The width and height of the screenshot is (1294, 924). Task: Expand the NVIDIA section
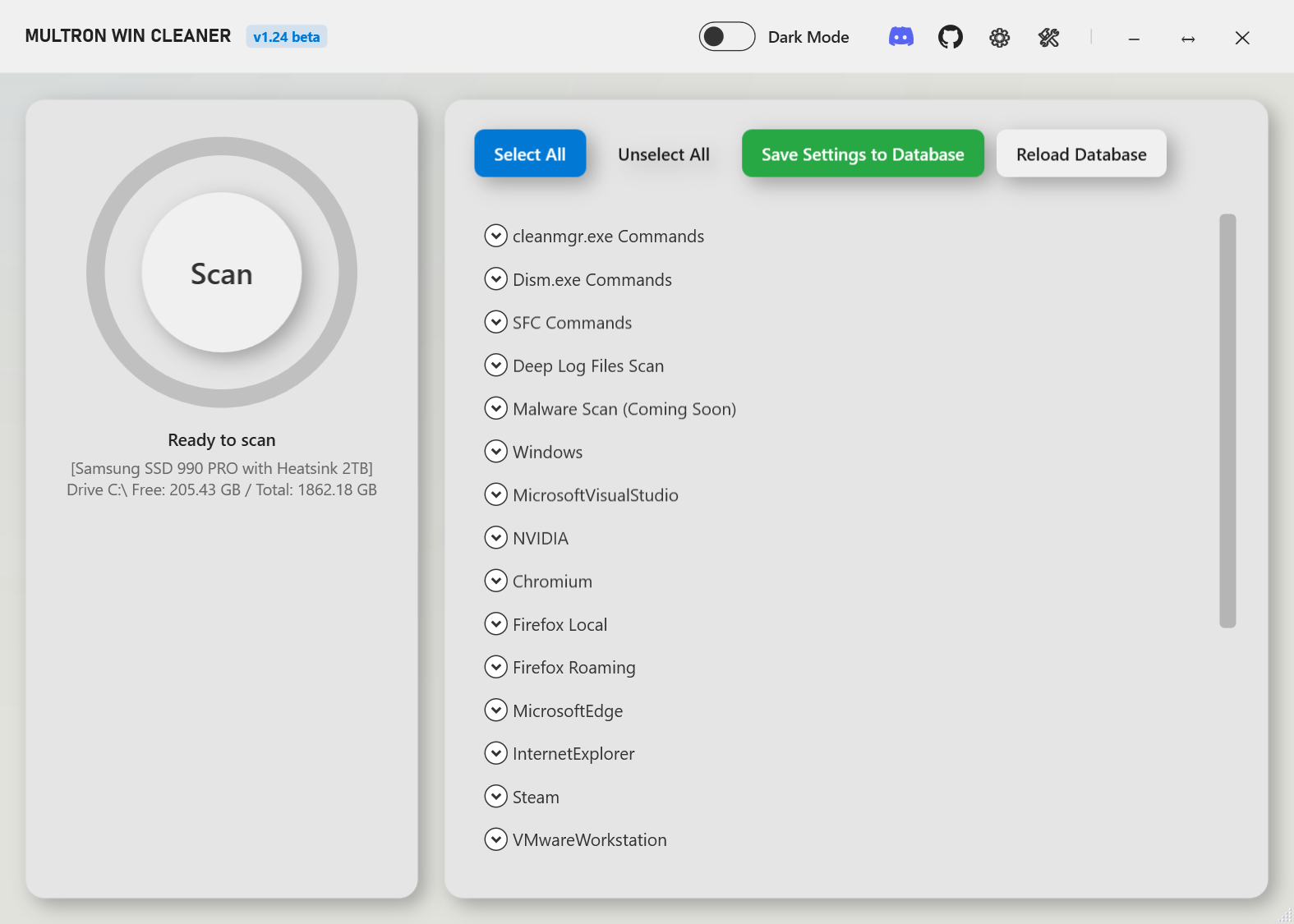point(495,538)
